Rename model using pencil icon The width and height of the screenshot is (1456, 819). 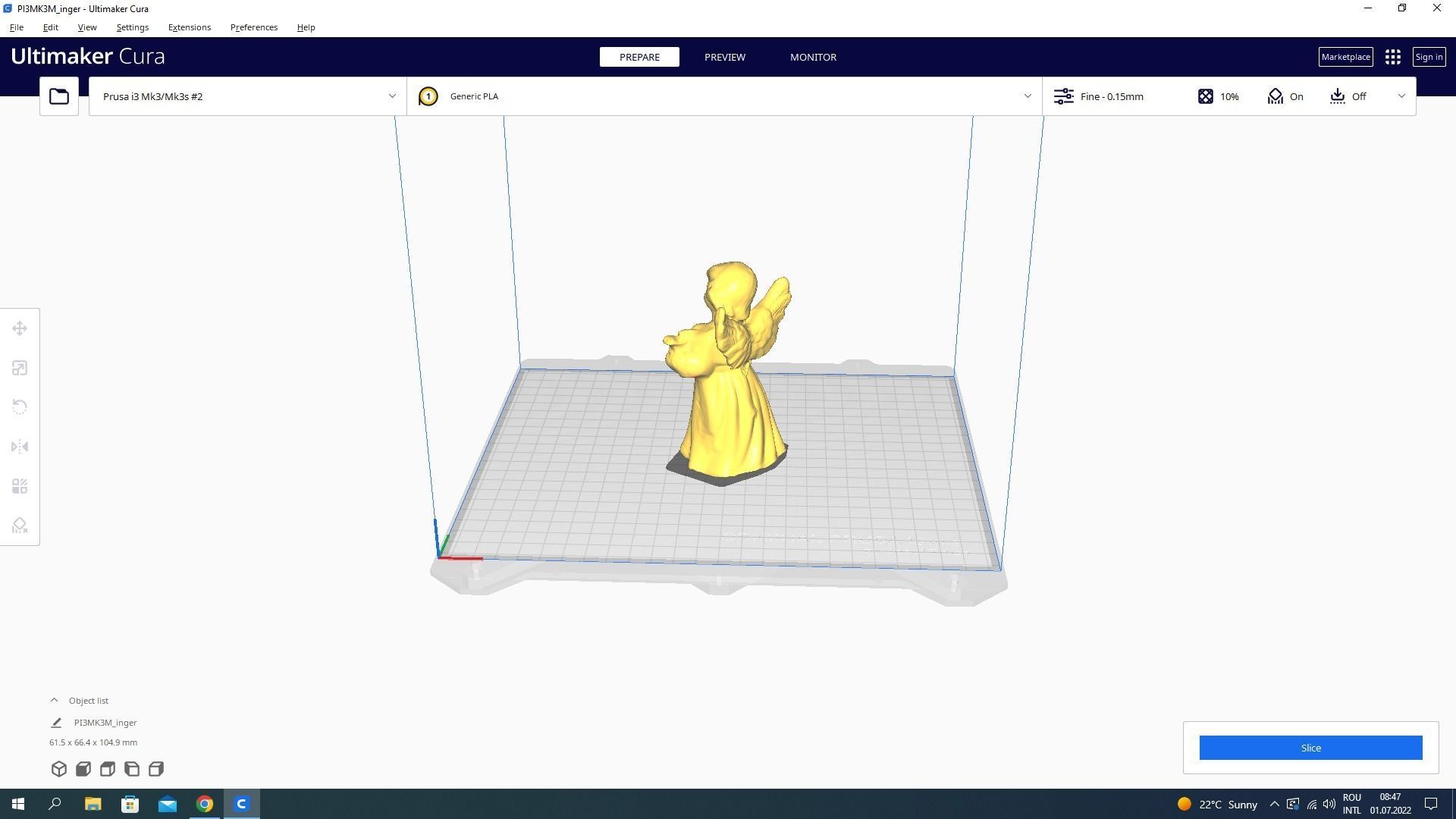[x=56, y=723]
